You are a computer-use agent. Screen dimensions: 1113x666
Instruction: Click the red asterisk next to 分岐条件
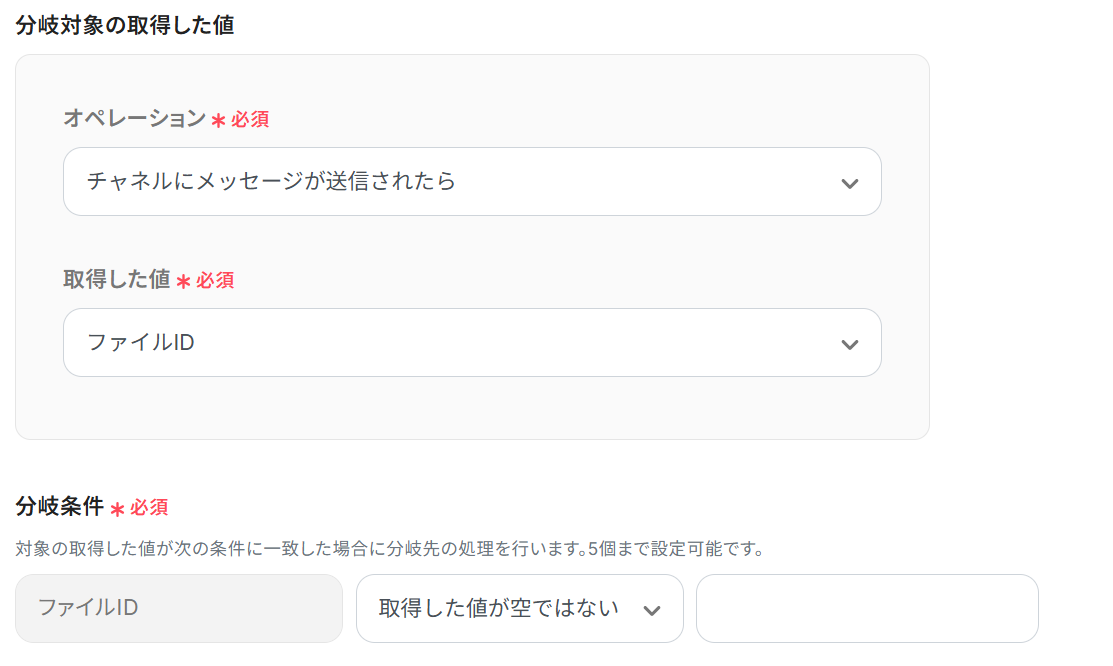pyautogui.click(x=117, y=508)
